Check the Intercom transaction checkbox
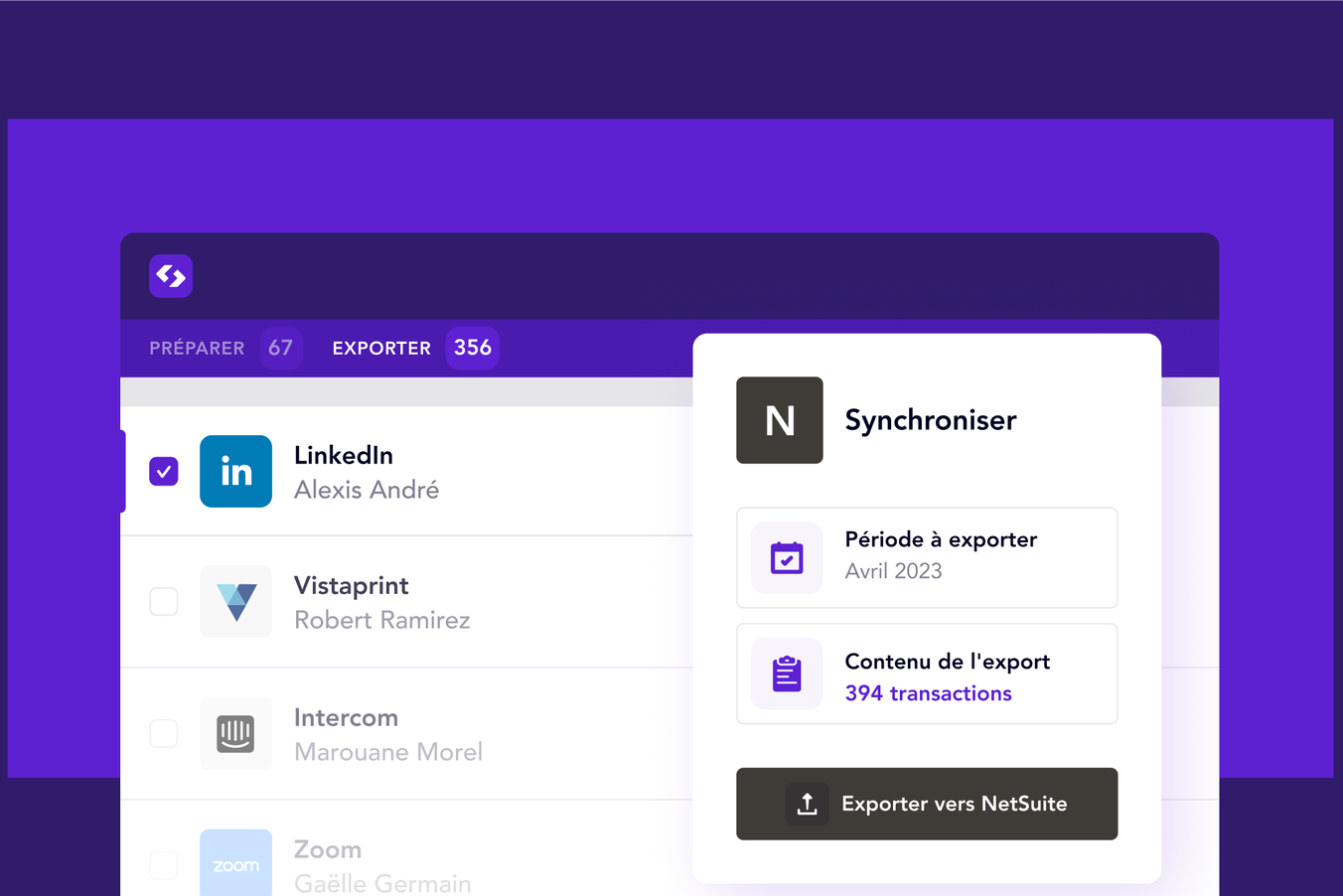1343x896 pixels. (x=164, y=734)
